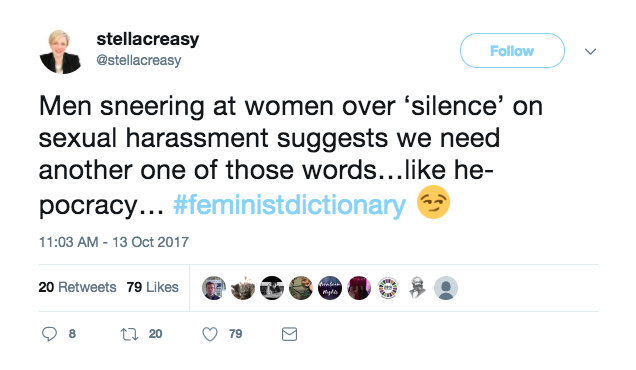Open the @stellacreasy handle link

139,60
